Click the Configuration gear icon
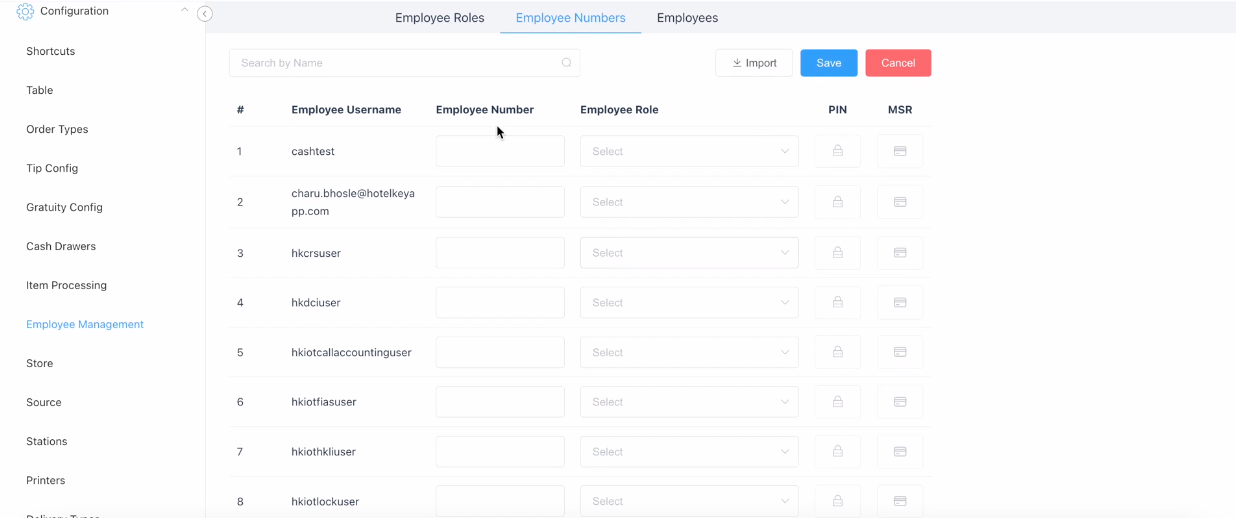Screen dimensions: 1236x518 tap(25, 12)
